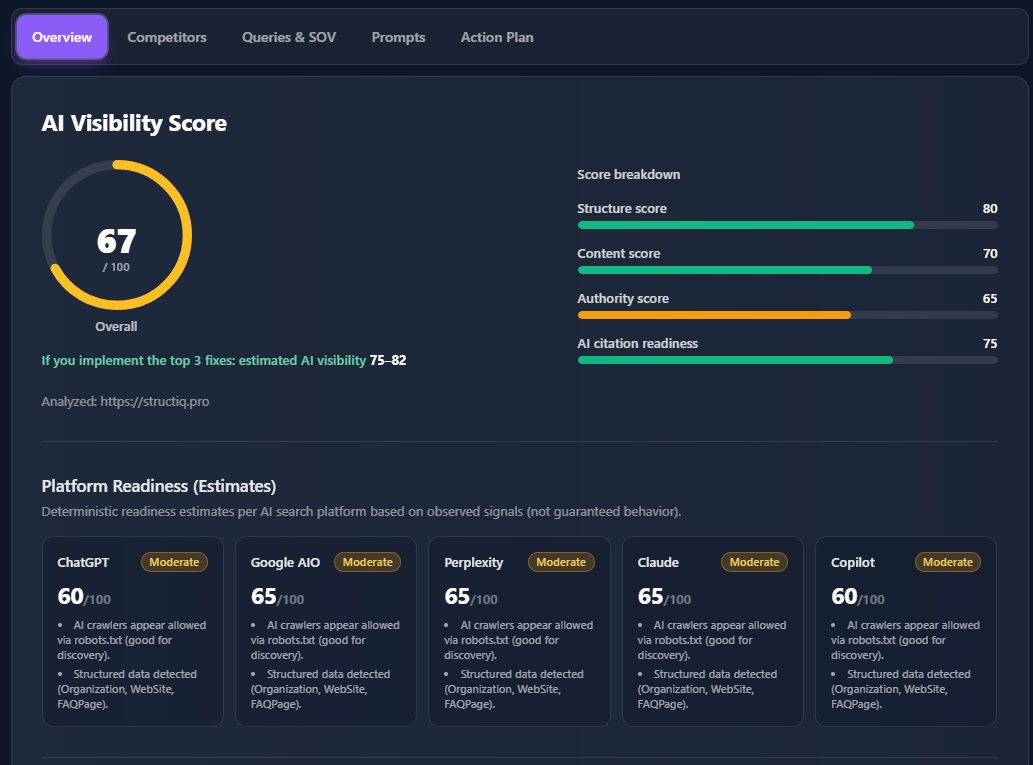Click the Perplexity card title
1033x765 pixels.
click(x=474, y=563)
